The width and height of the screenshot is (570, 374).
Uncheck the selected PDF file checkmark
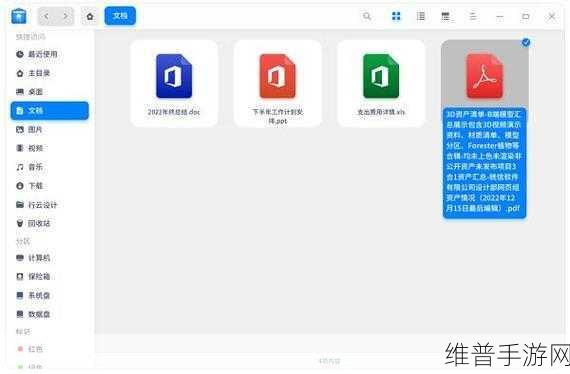pos(526,43)
